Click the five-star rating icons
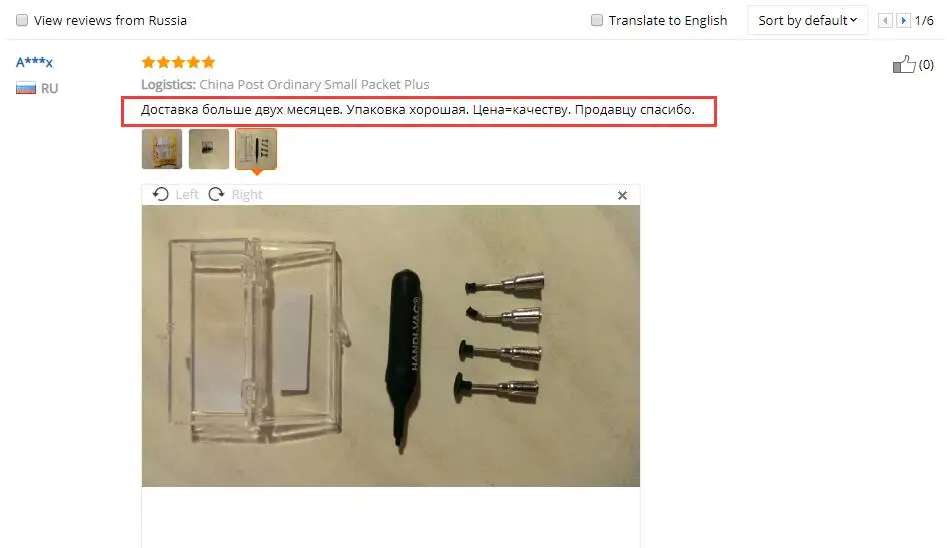 point(178,62)
